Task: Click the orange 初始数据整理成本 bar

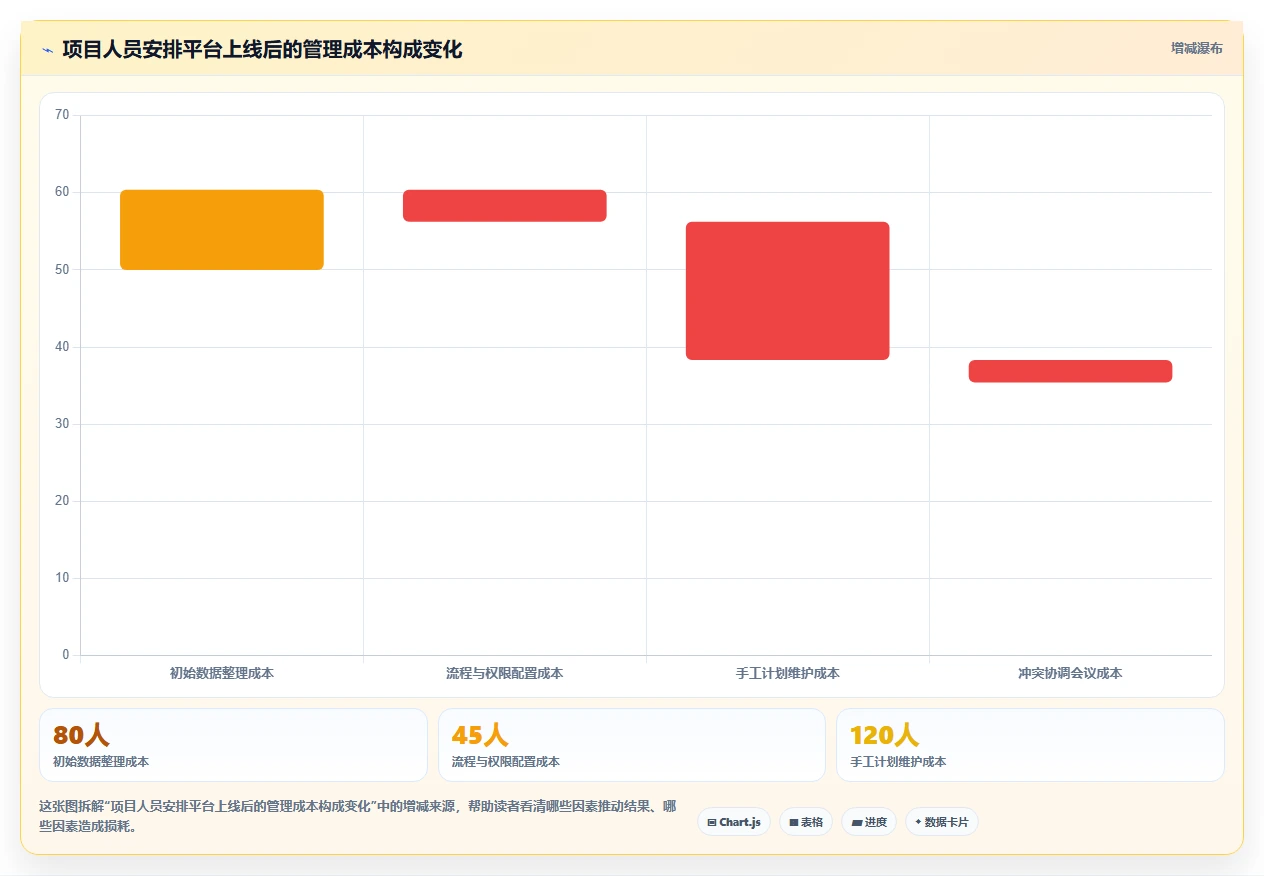Action: pos(222,230)
